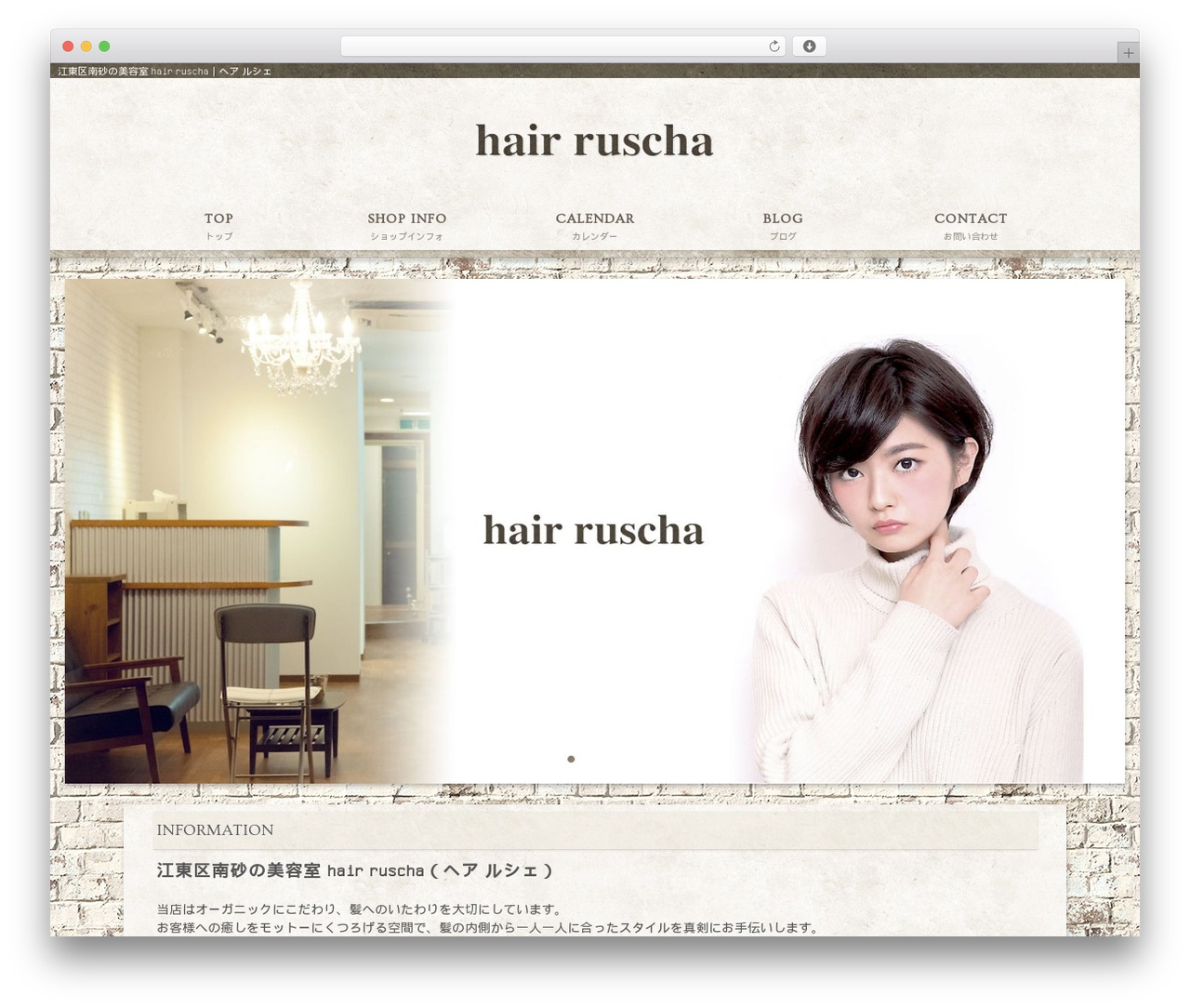Click the download arrow icon in toolbar

click(809, 46)
